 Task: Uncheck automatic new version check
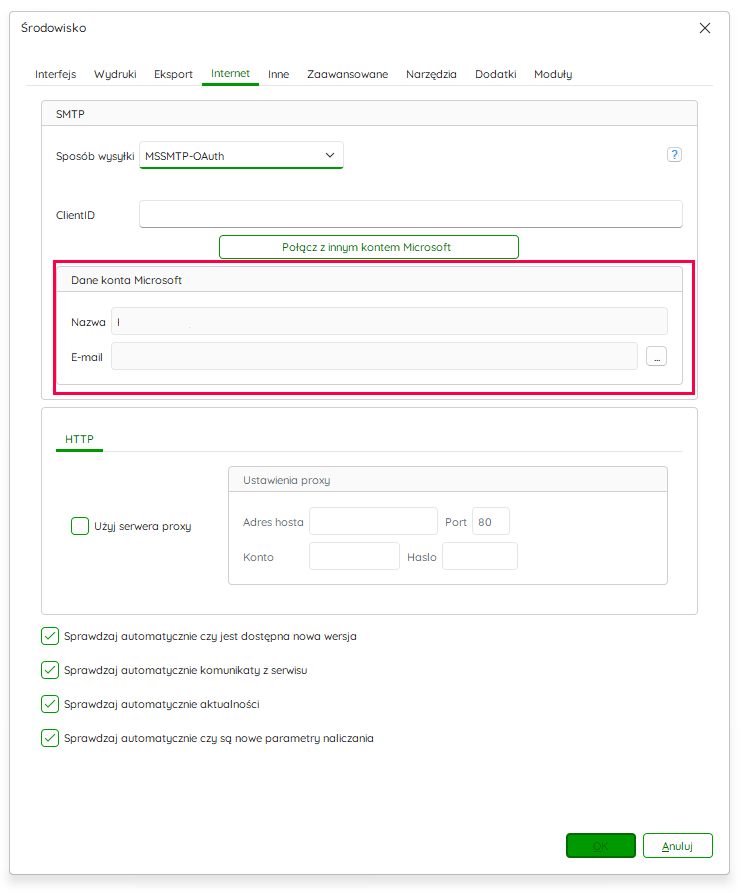pos(50,636)
